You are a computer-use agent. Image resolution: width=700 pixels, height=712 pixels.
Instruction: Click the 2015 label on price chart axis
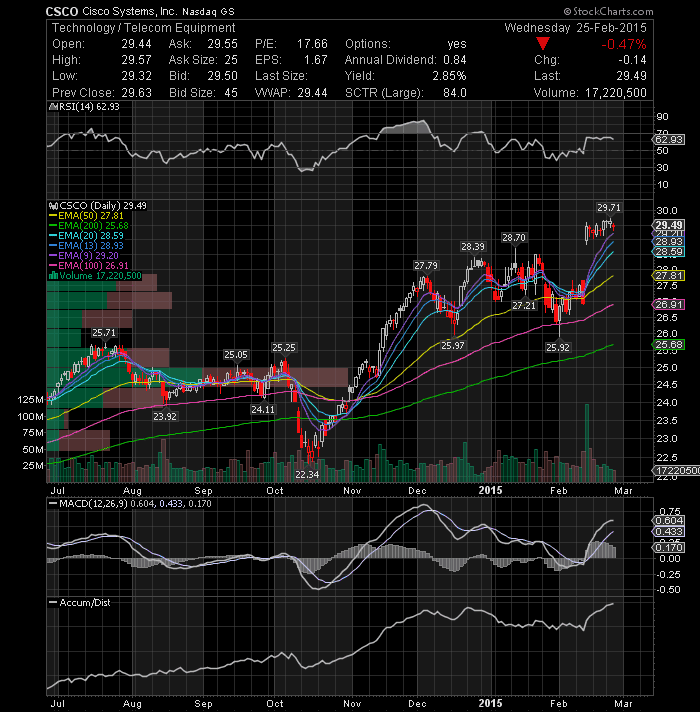(x=491, y=490)
